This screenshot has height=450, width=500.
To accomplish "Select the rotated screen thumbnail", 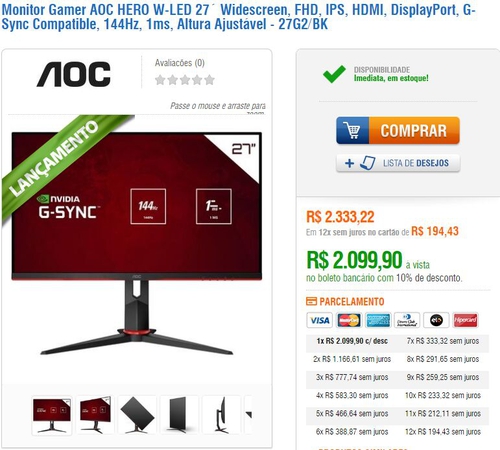I will click(x=137, y=415).
